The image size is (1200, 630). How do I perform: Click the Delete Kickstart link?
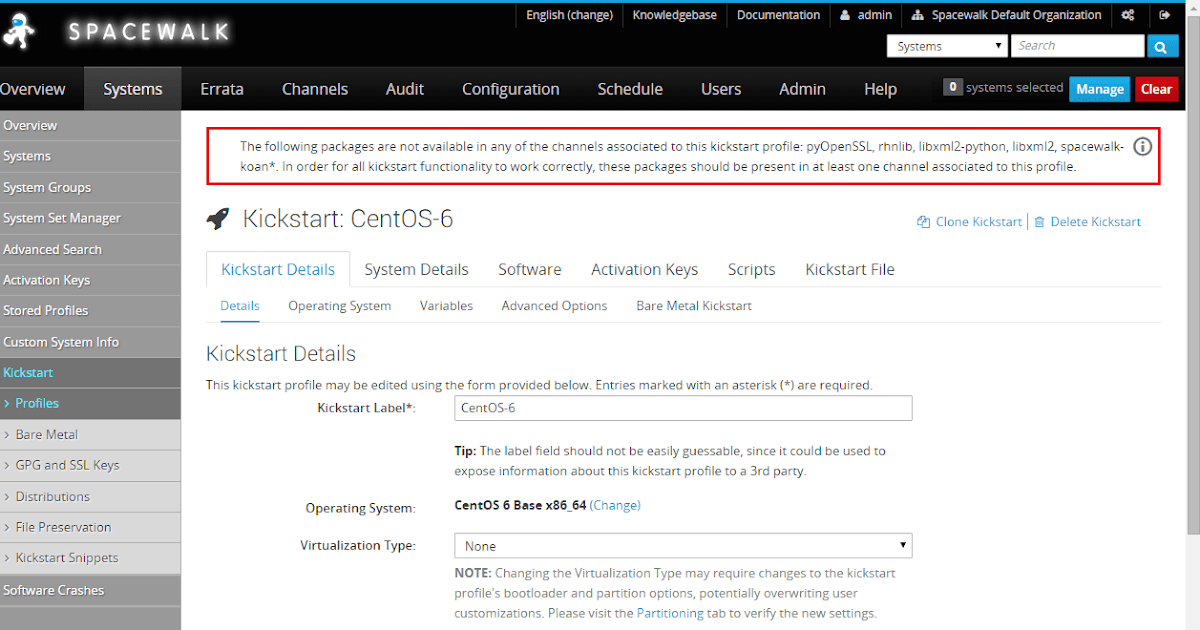[1087, 222]
